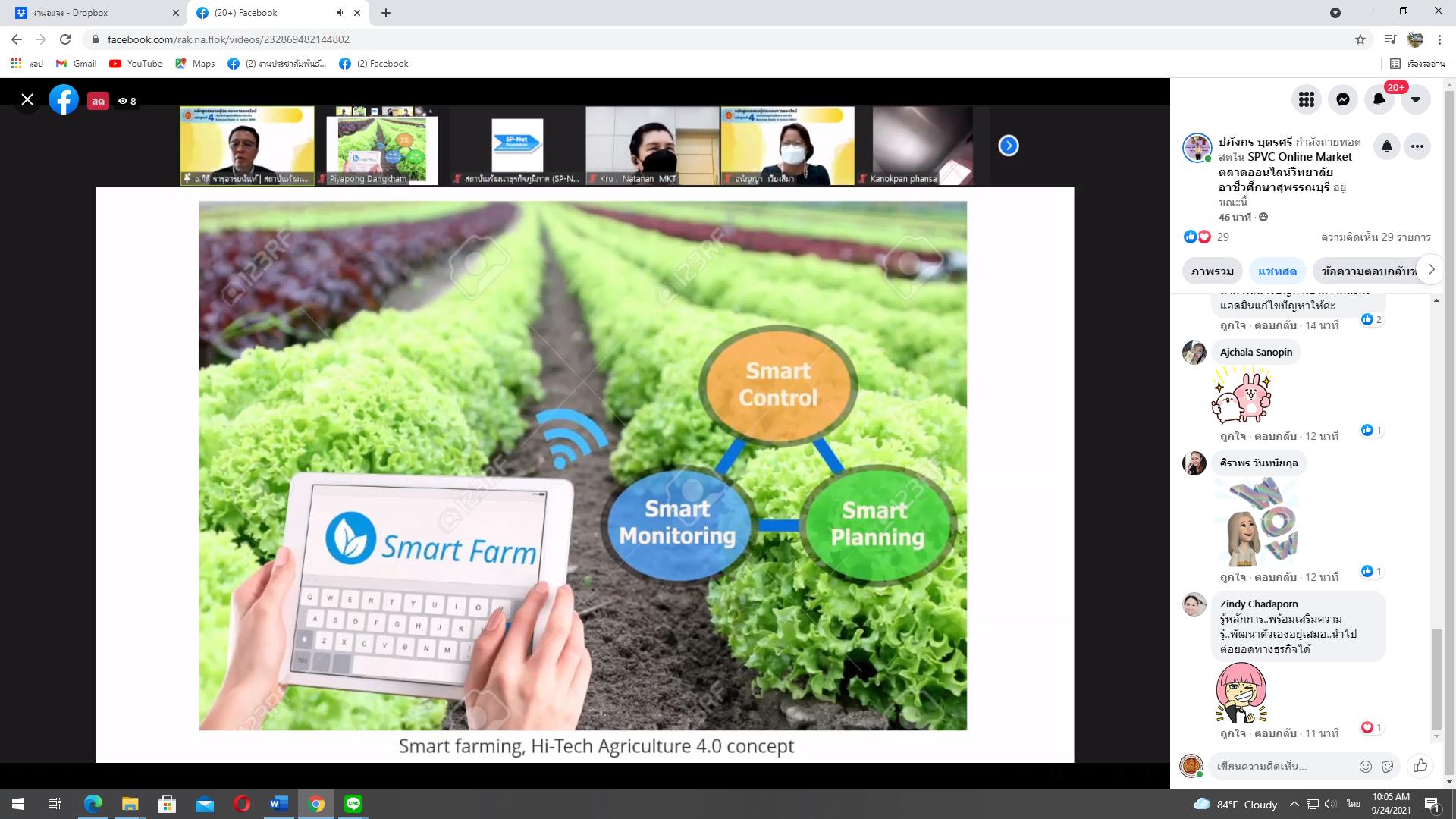This screenshot has height=819, width=1456.
Task: Send a thumbs-up like next to comment box
Action: pos(1420,766)
